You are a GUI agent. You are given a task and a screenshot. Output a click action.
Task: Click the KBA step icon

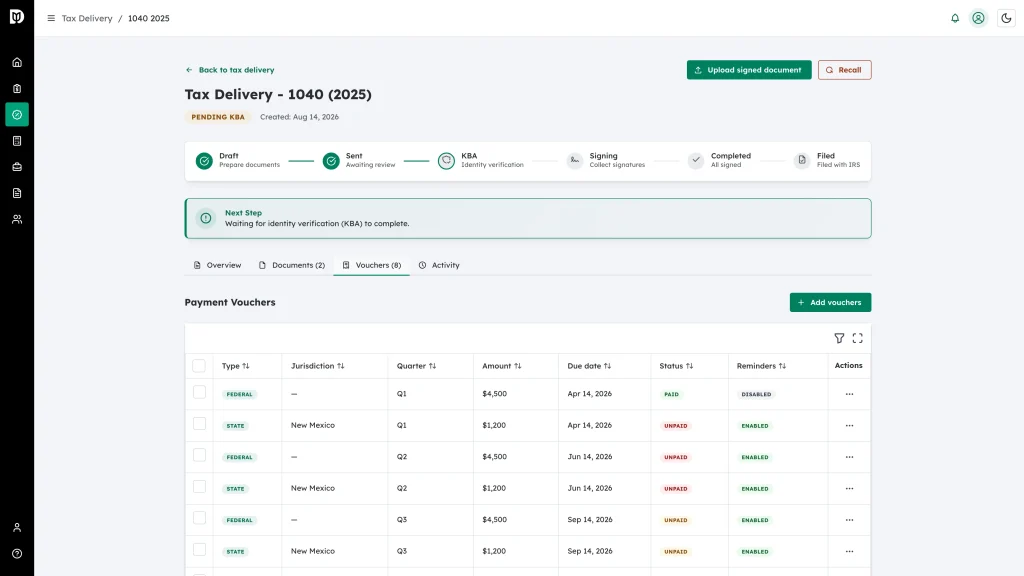point(446,161)
